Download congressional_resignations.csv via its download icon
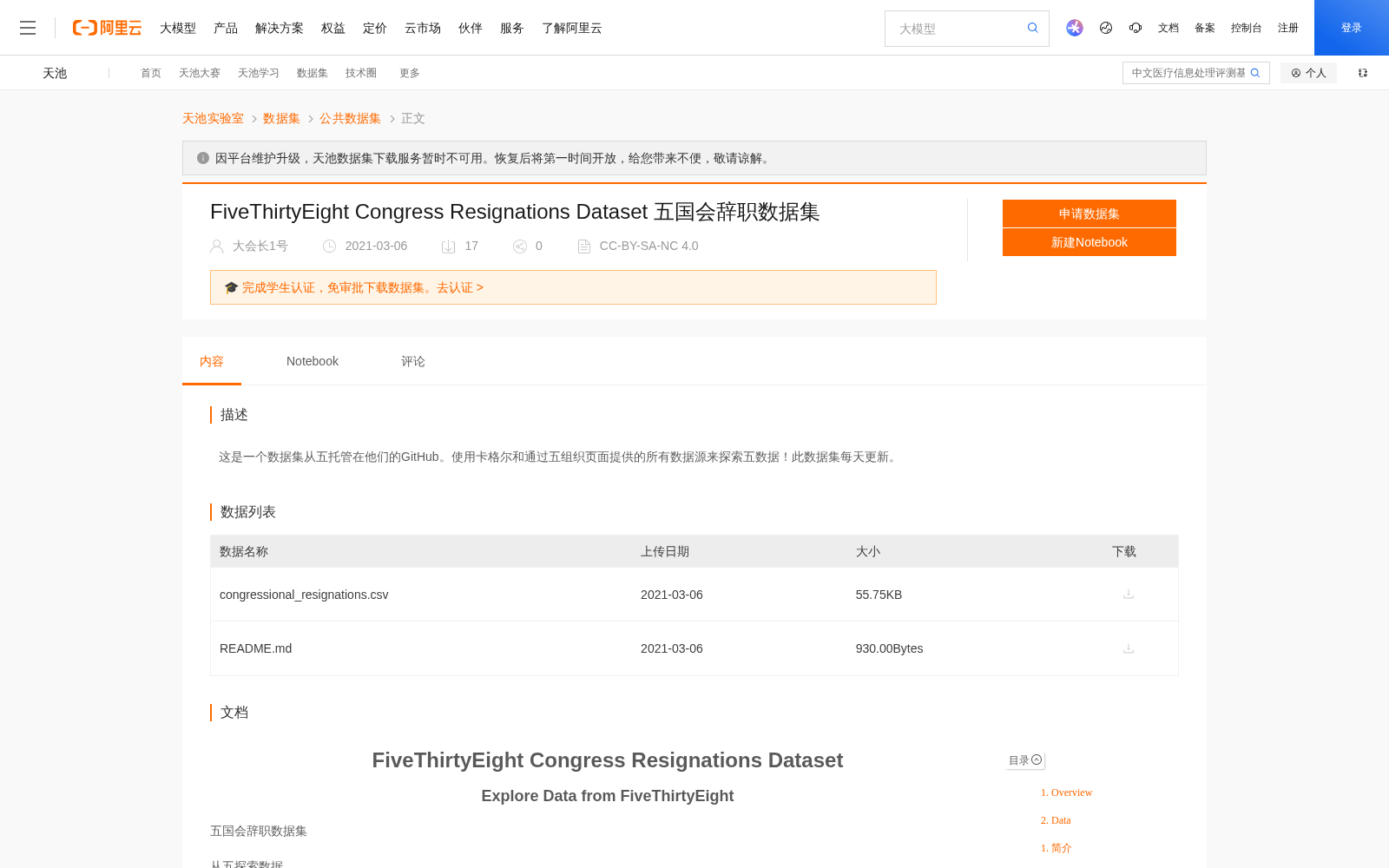 [1129, 594]
